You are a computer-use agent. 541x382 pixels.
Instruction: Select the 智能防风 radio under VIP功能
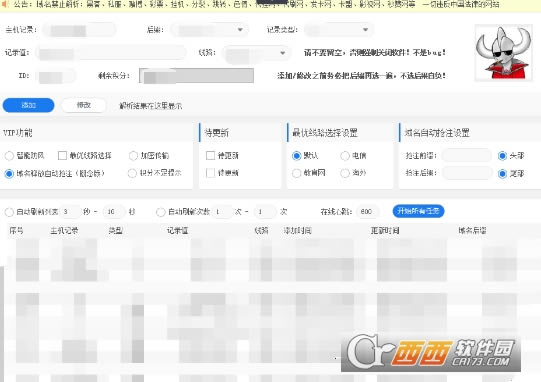(9, 156)
